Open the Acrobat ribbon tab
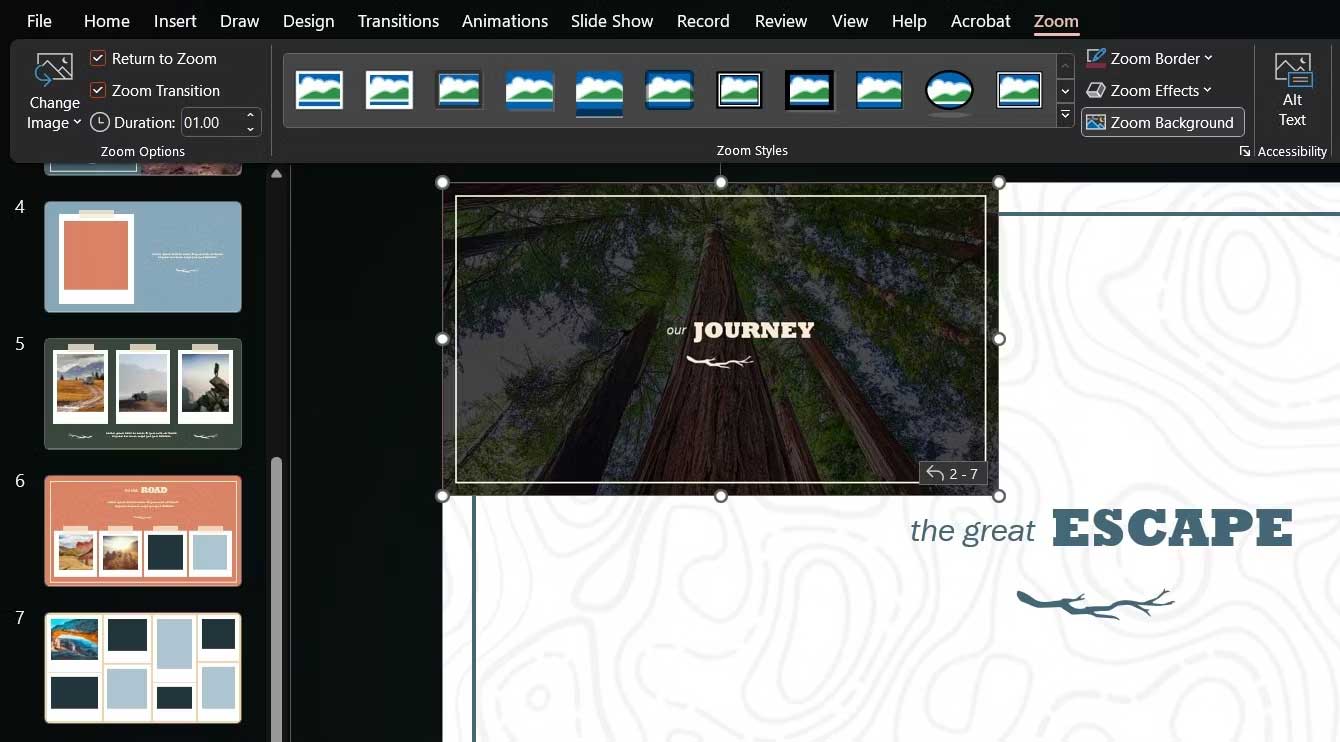Image resolution: width=1340 pixels, height=742 pixels. click(979, 20)
